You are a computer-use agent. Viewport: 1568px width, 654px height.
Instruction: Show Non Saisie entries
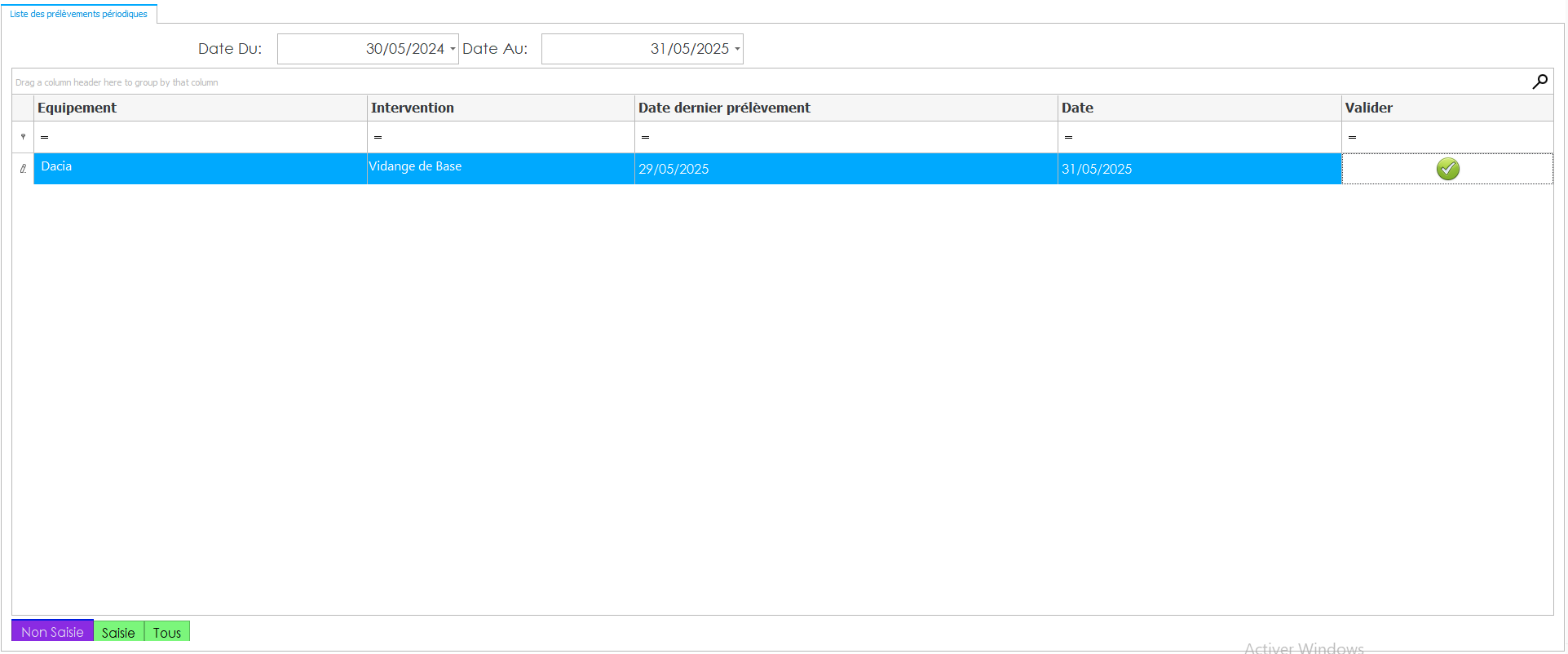[52, 632]
